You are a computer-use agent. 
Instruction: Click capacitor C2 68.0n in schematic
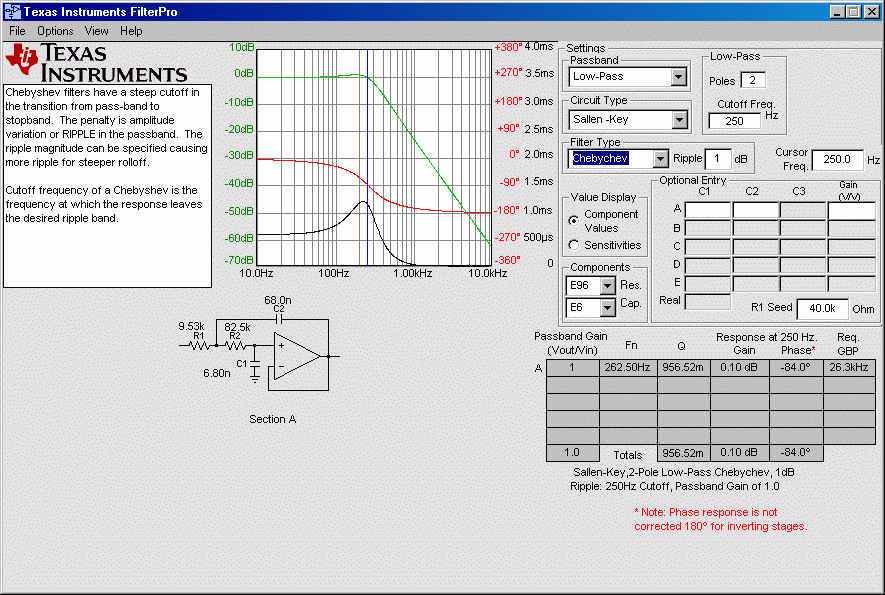278,320
